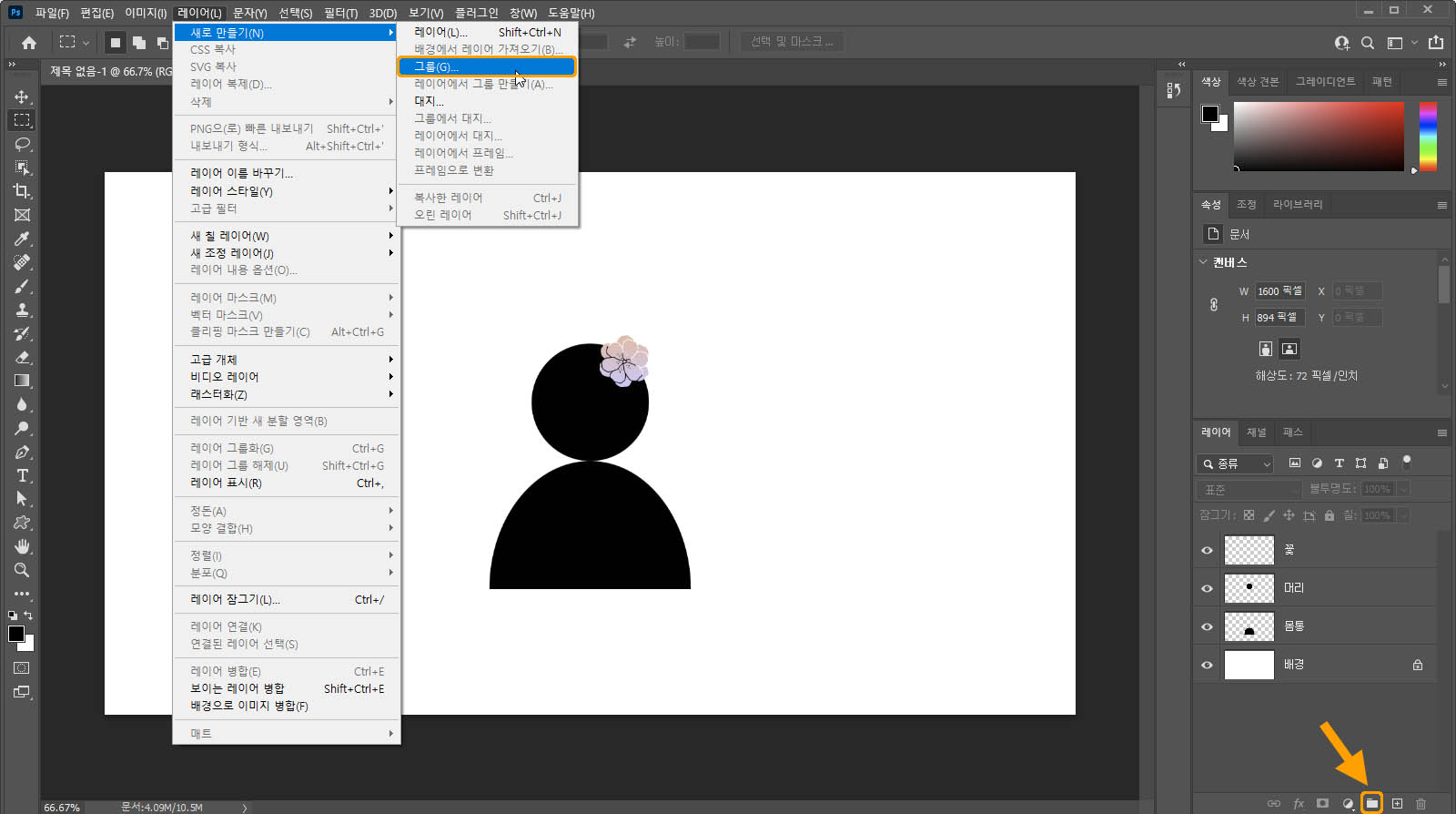Click the Share document icon
This screenshot has height=814, width=1456.
click(x=1436, y=43)
